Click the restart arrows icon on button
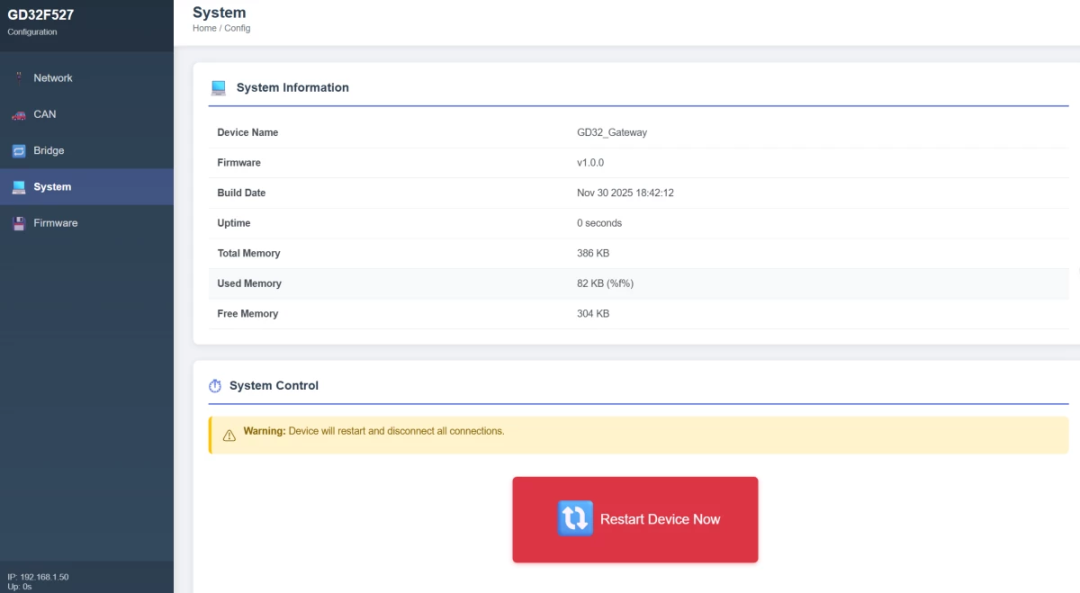 [x=575, y=518]
